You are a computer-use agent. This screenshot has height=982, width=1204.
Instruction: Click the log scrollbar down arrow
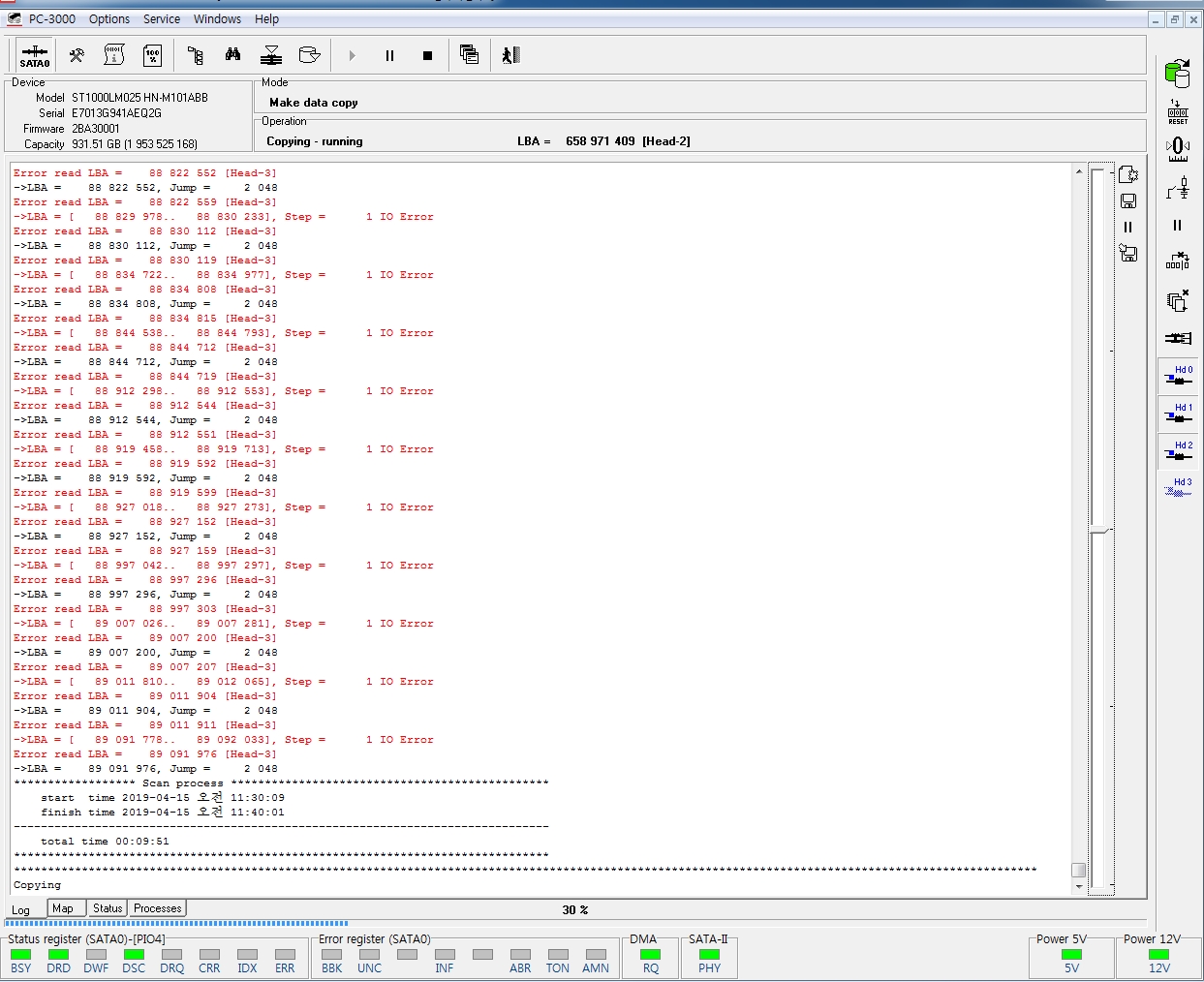(1079, 886)
